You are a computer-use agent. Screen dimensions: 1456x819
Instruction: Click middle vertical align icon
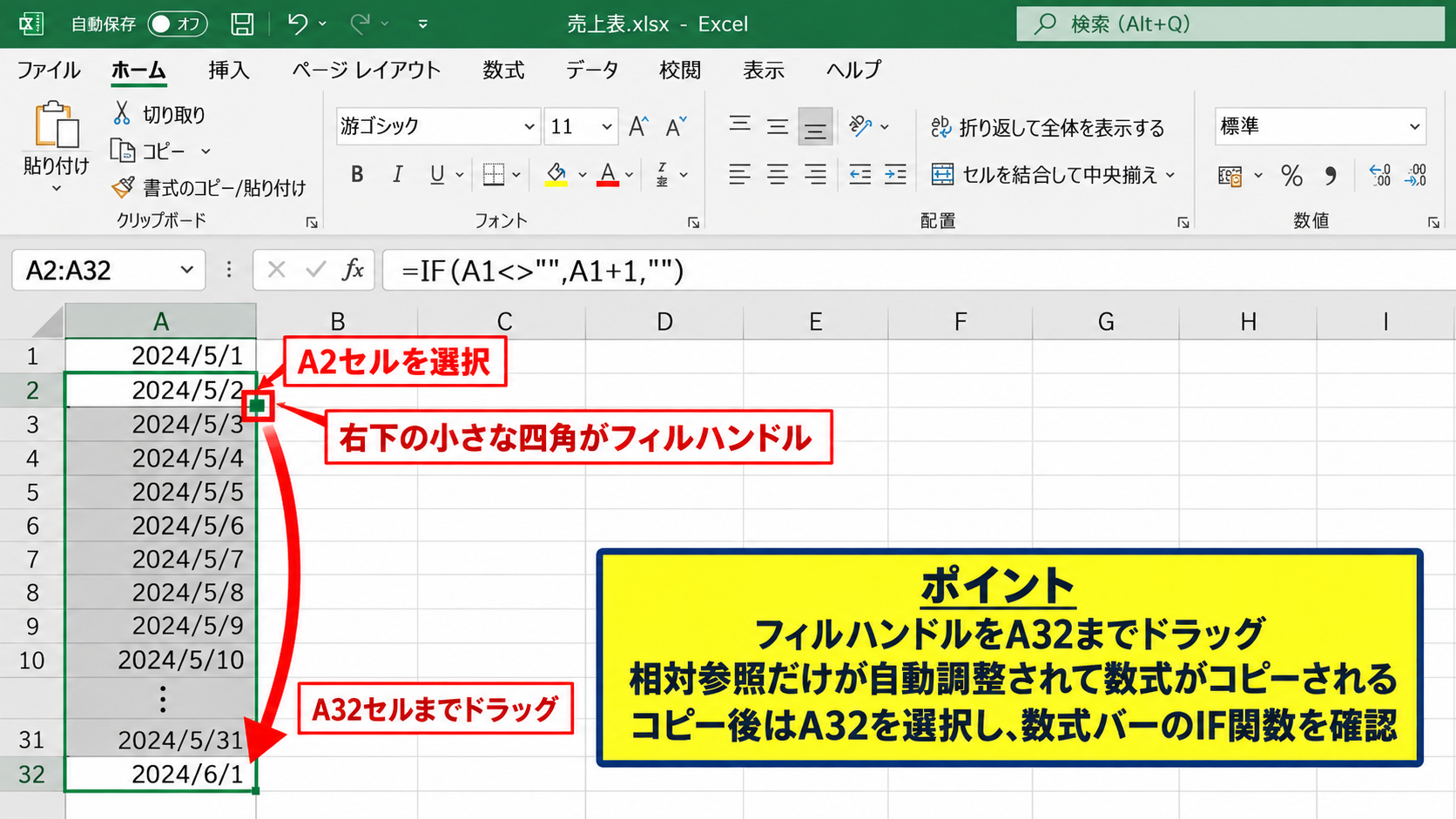point(778,127)
